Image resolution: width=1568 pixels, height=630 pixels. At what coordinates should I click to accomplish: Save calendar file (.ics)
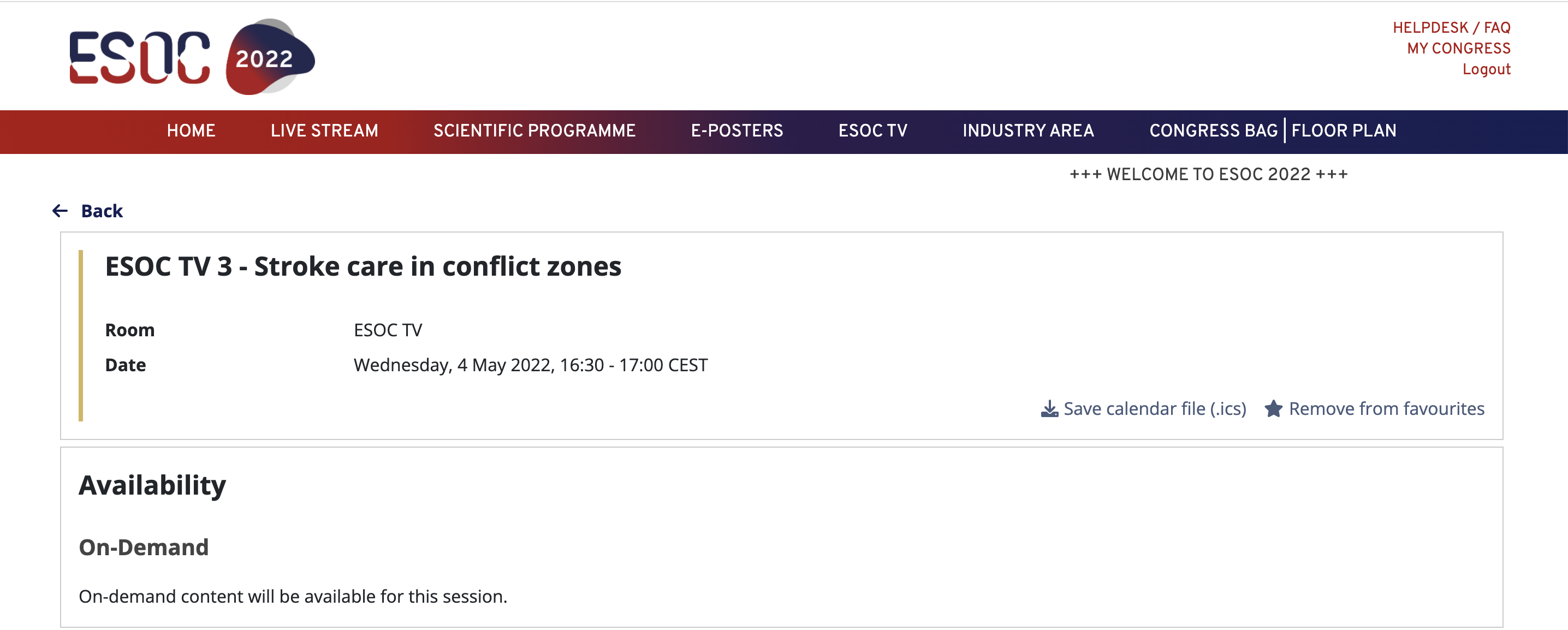1154,408
